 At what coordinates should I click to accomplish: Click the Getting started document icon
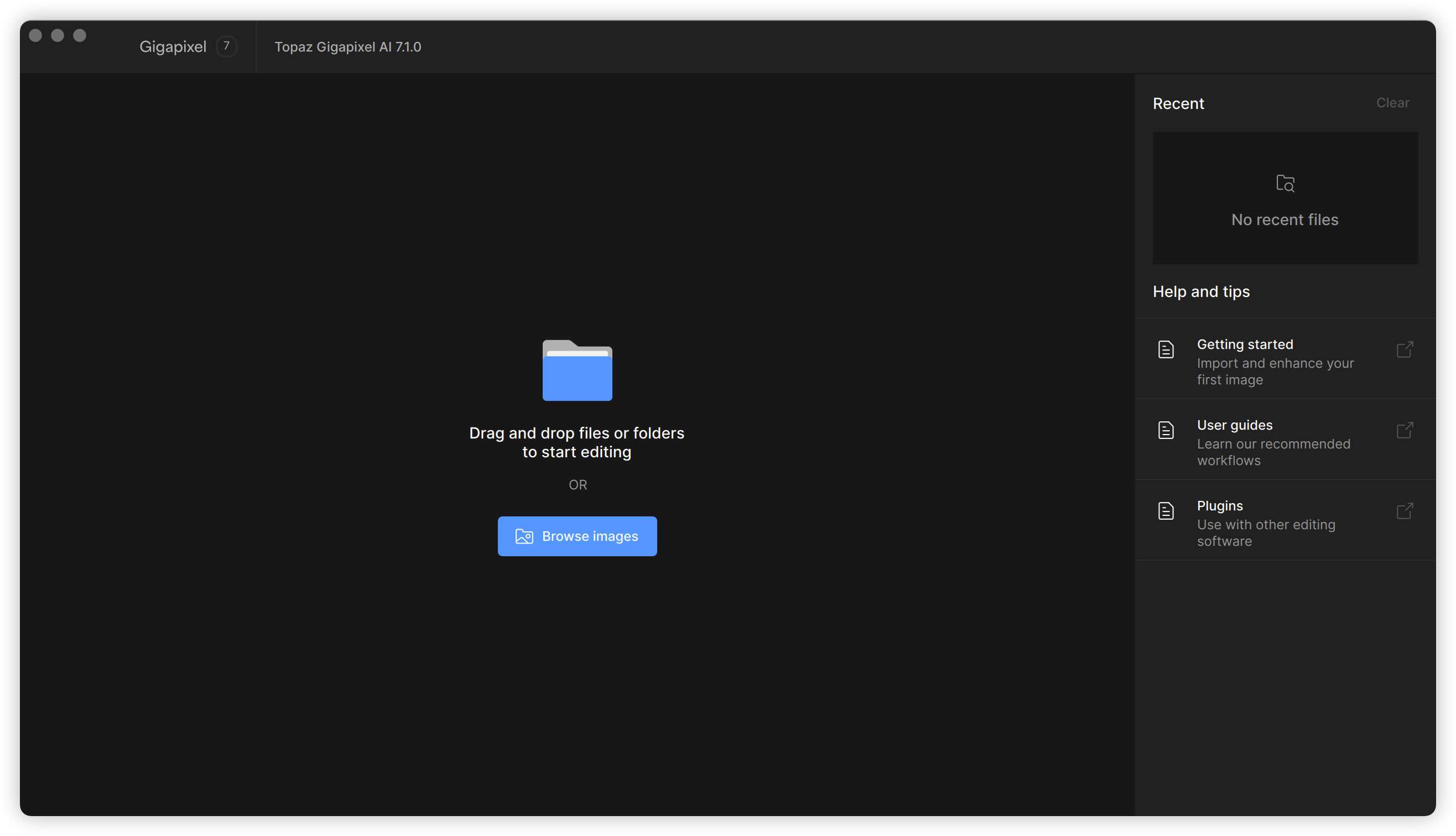pos(1166,349)
